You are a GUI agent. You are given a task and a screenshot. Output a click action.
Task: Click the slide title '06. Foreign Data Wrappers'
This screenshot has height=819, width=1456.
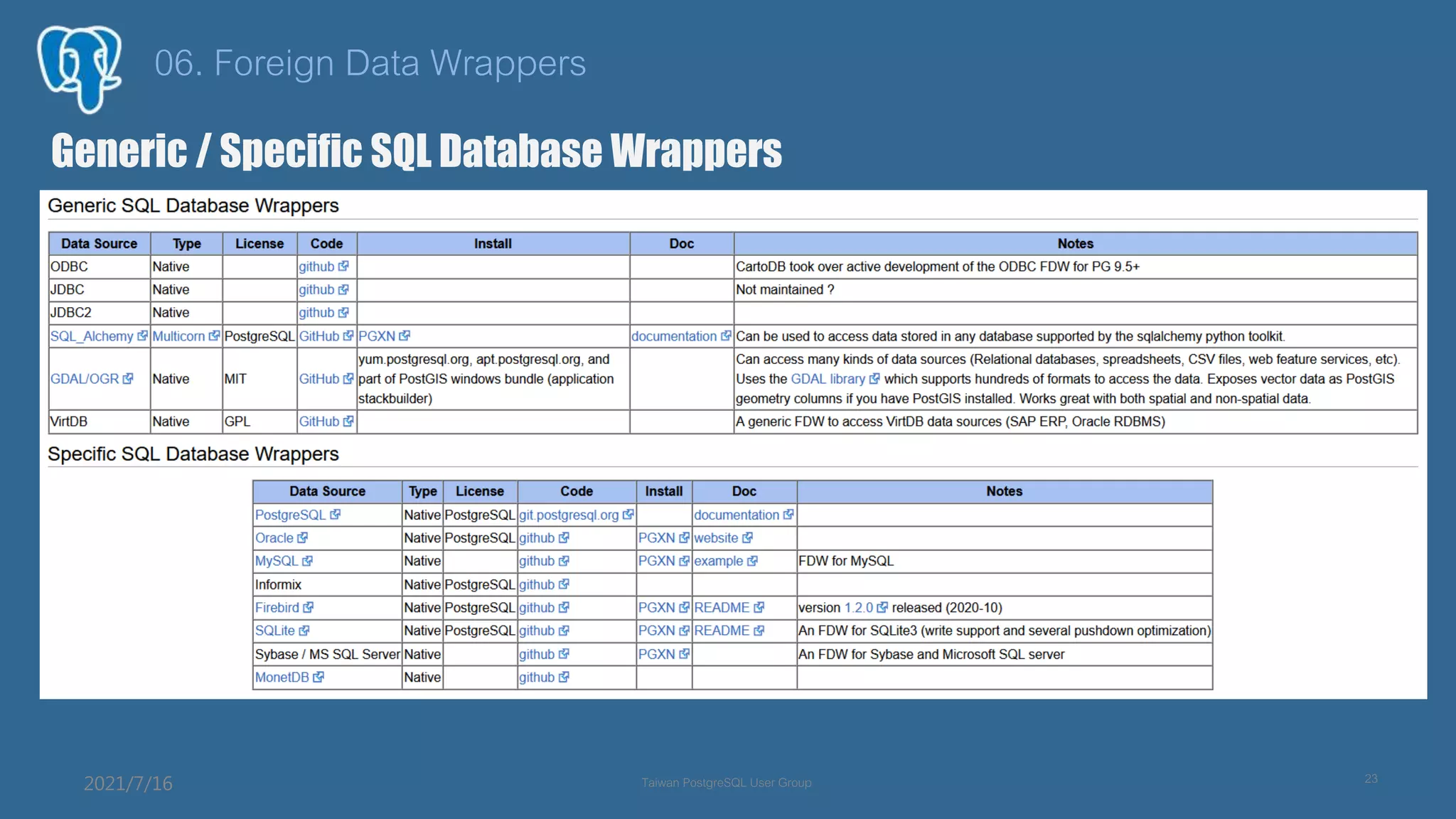point(370,63)
